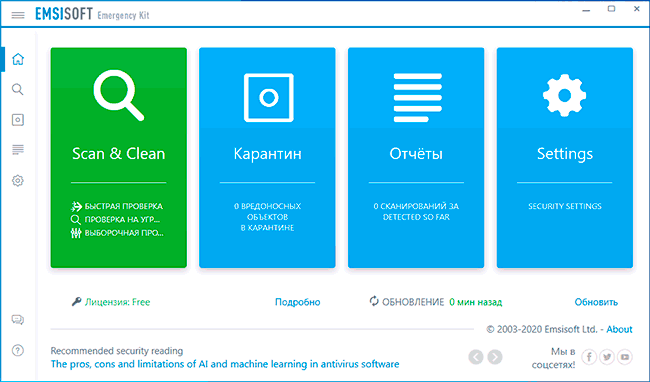650x382 pixels.
Task: Click the large magnifier icon on Scan & Clean
Action: (119, 95)
